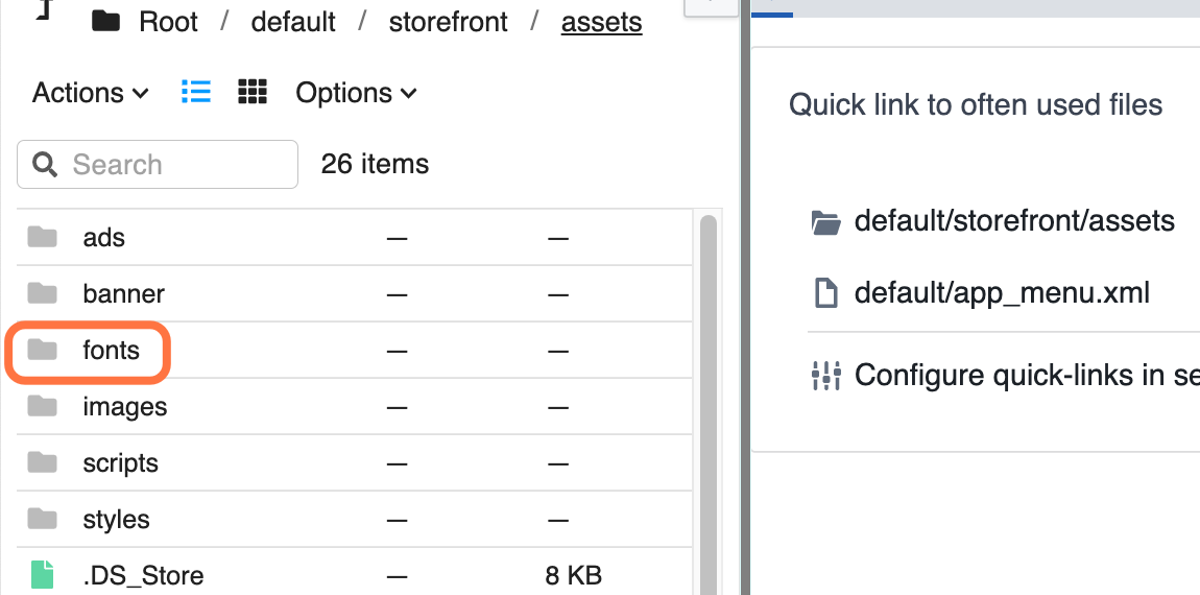The height and width of the screenshot is (595, 1200).
Task: Open the fonts folder
Action: pos(111,351)
